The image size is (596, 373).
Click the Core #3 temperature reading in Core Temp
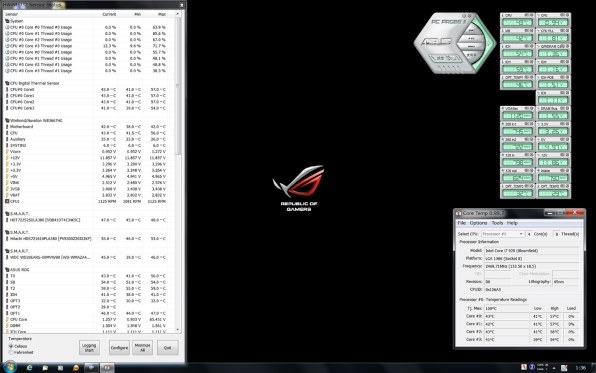click(507, 339)
